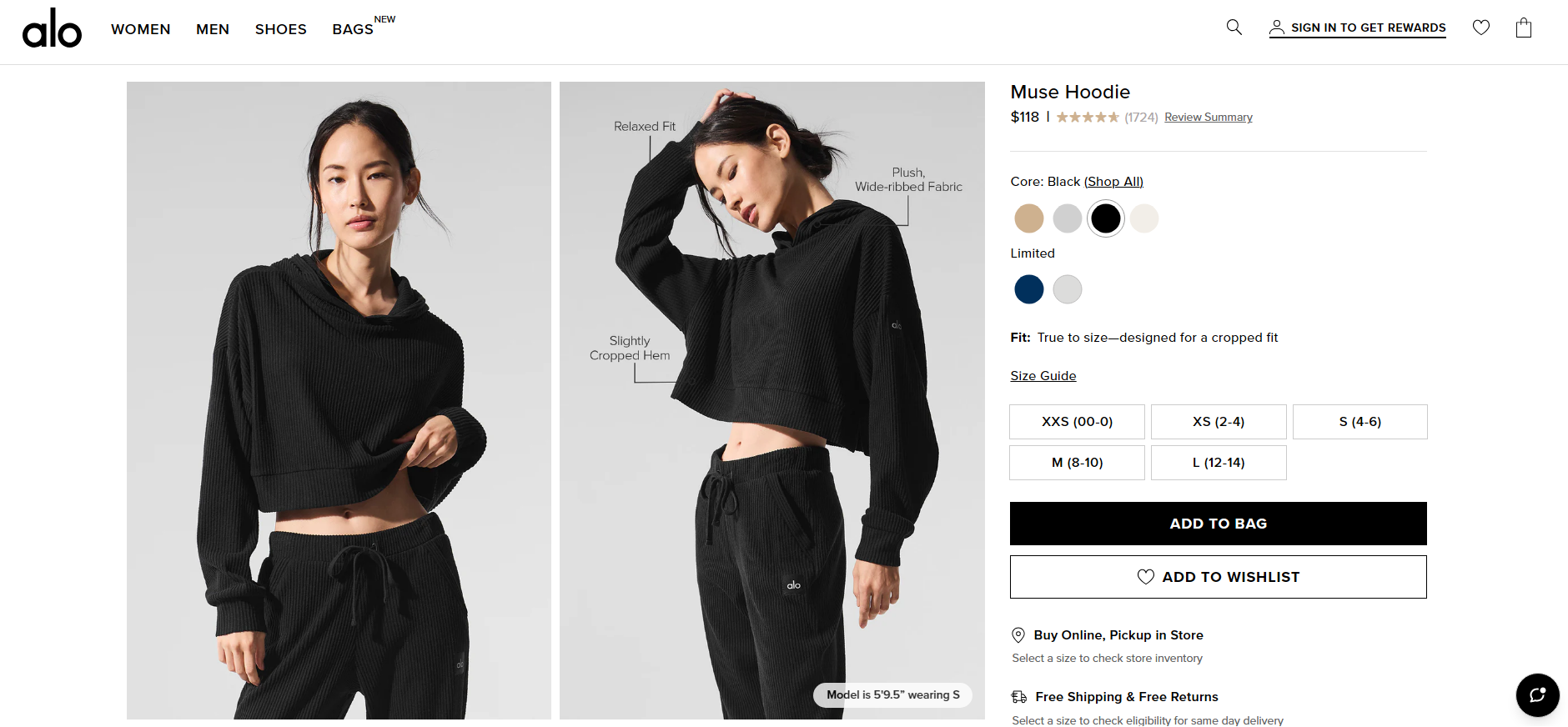Open the SHOES menu
Image resolution: width=1568 pixels, height=727 pixels.
(x=281, y=29)
